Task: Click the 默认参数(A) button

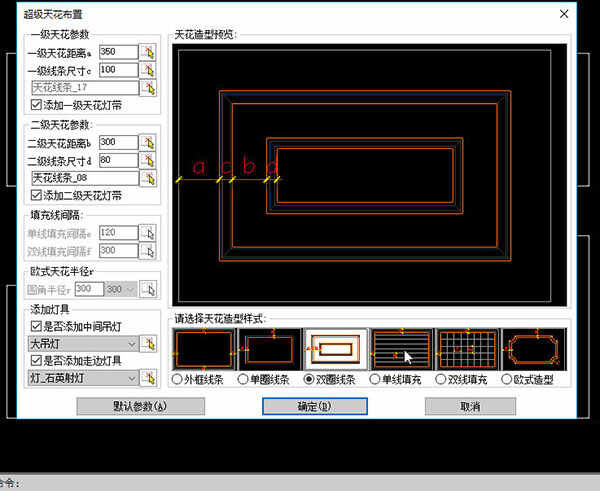Action: click(x=140, y=407)
